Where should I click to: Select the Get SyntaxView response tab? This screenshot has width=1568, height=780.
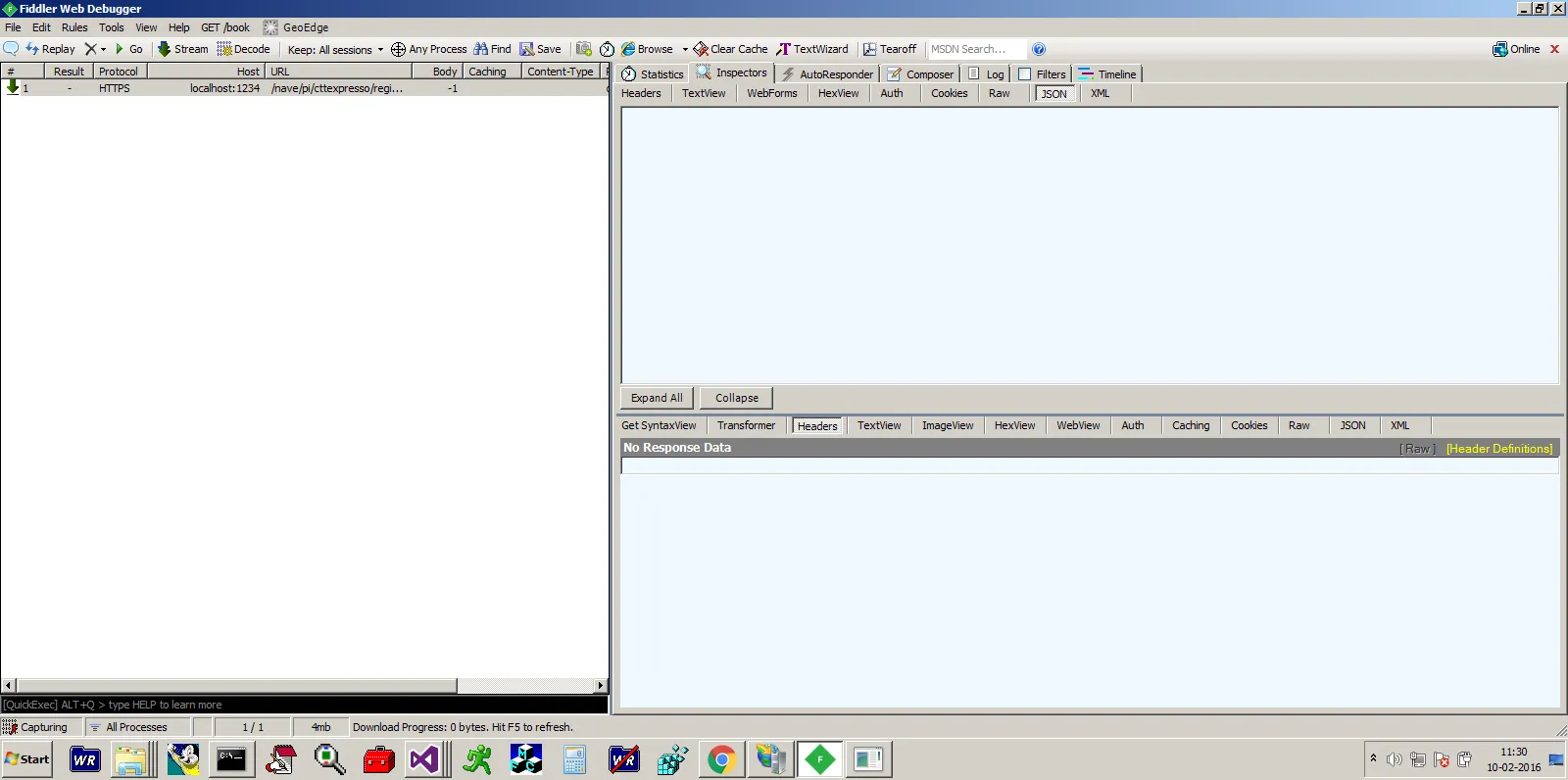[659, 425]
